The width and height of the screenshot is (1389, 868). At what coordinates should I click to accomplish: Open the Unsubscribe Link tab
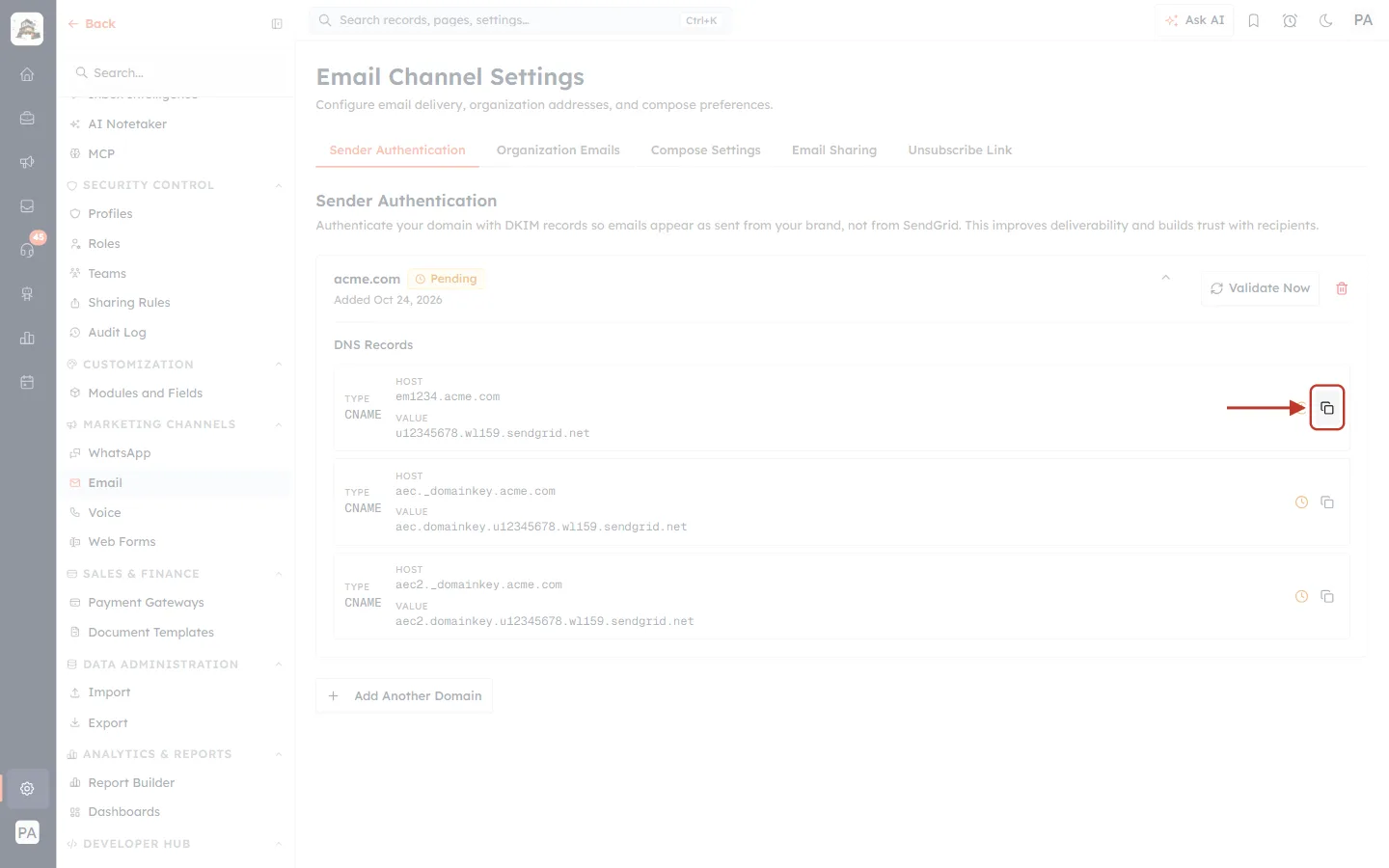click(x=960, y=150)
